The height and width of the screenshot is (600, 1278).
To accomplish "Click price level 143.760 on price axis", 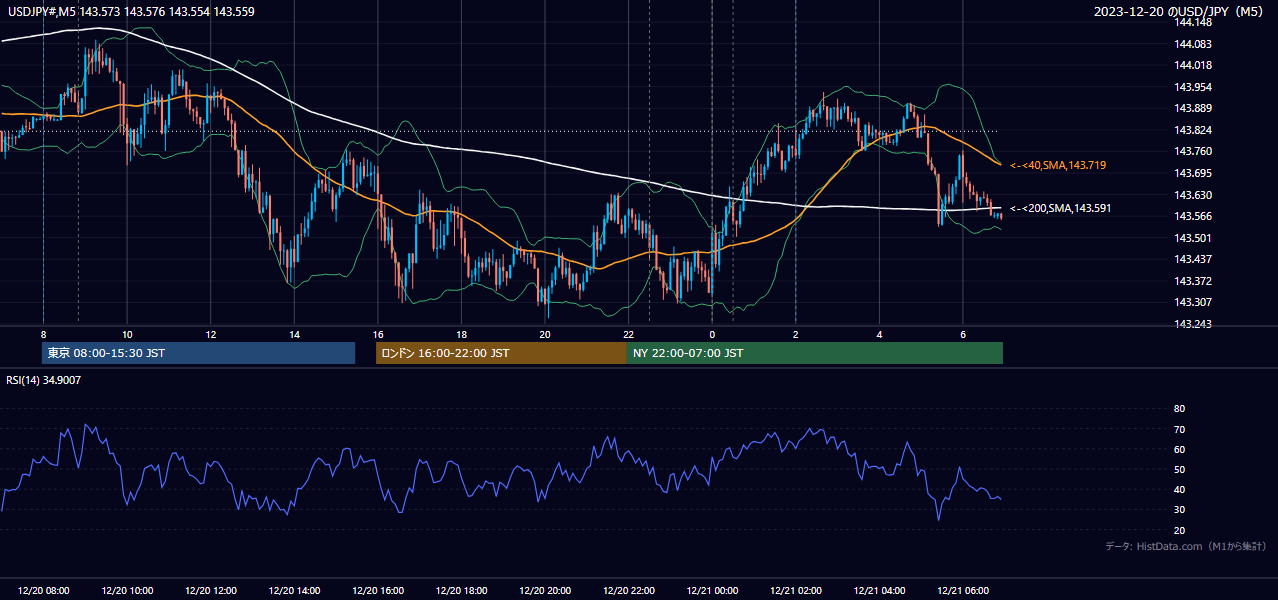I will click(1194, 152).
